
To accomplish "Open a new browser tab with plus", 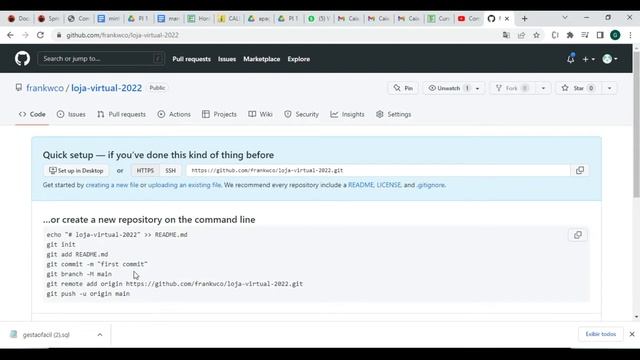I will 524,19.
